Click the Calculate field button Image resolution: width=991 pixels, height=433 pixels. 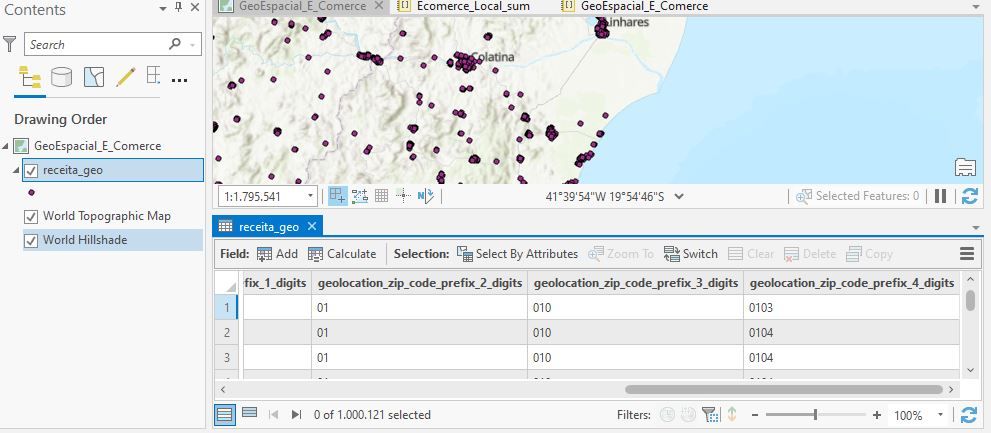(x=342, y=253)
